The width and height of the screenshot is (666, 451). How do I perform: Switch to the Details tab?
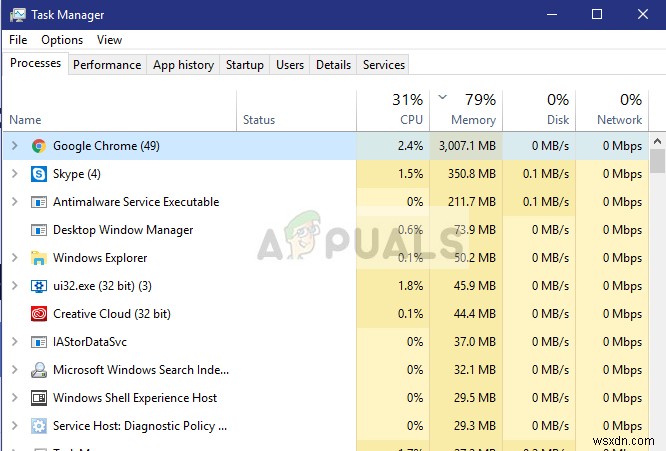tap(333, 65)
